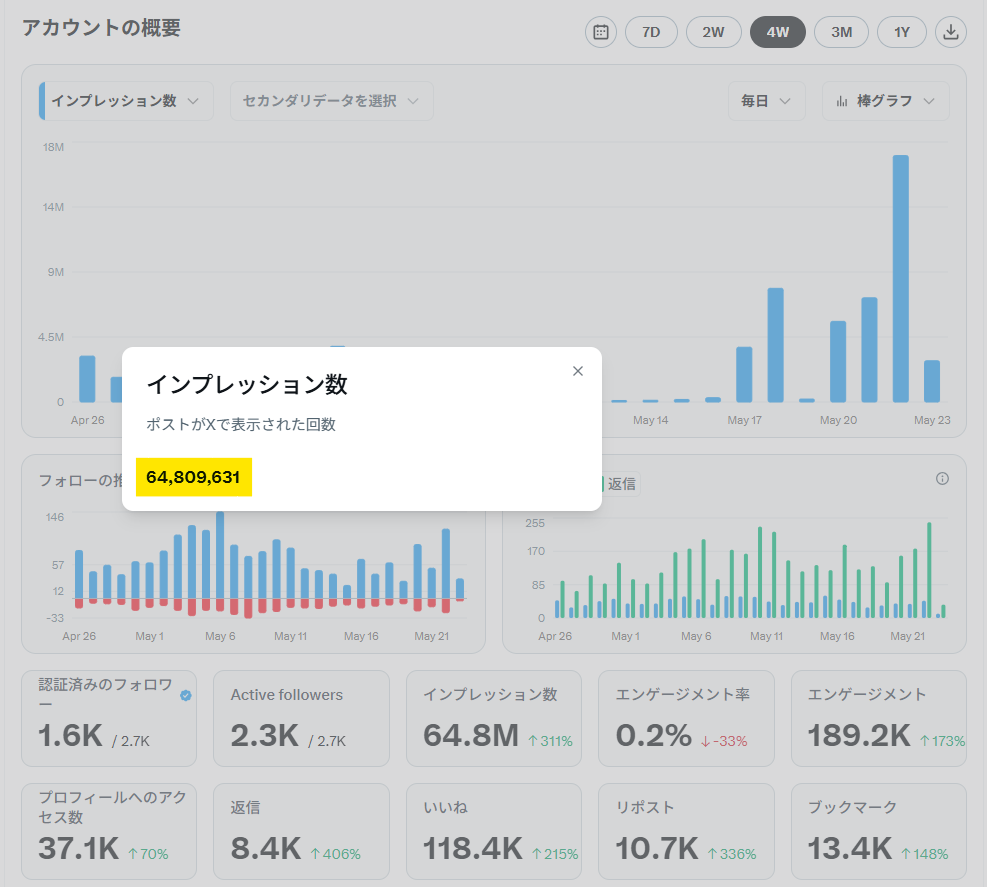Screen dimensions: 987x887
Task: Click the highlighted 64,809,631 value
Action: [193, 477]
